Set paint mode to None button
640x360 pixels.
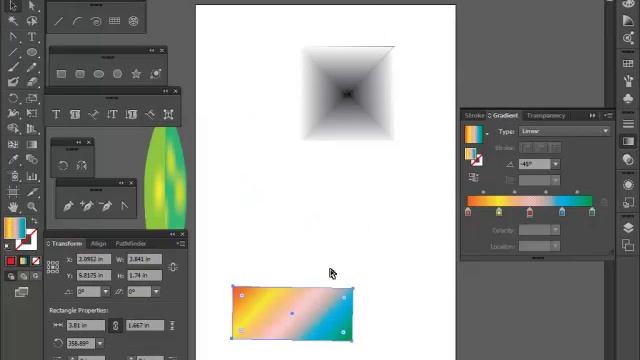click(x=36, y=261)
